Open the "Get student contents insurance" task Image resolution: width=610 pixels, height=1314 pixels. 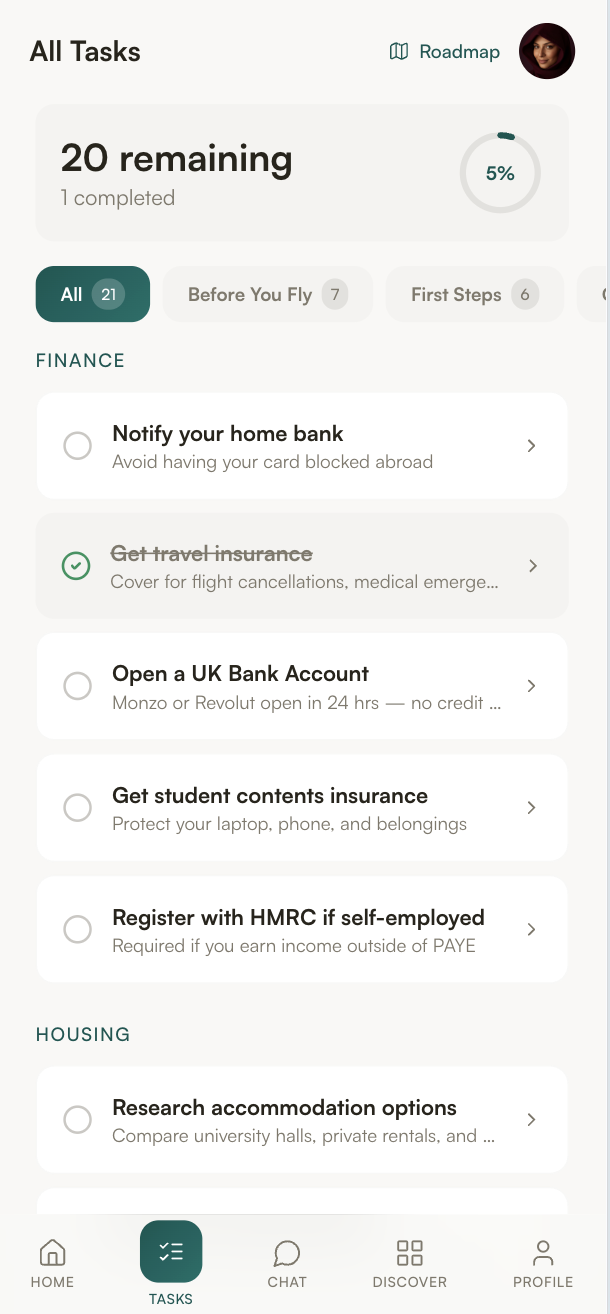tap(300, 808)
